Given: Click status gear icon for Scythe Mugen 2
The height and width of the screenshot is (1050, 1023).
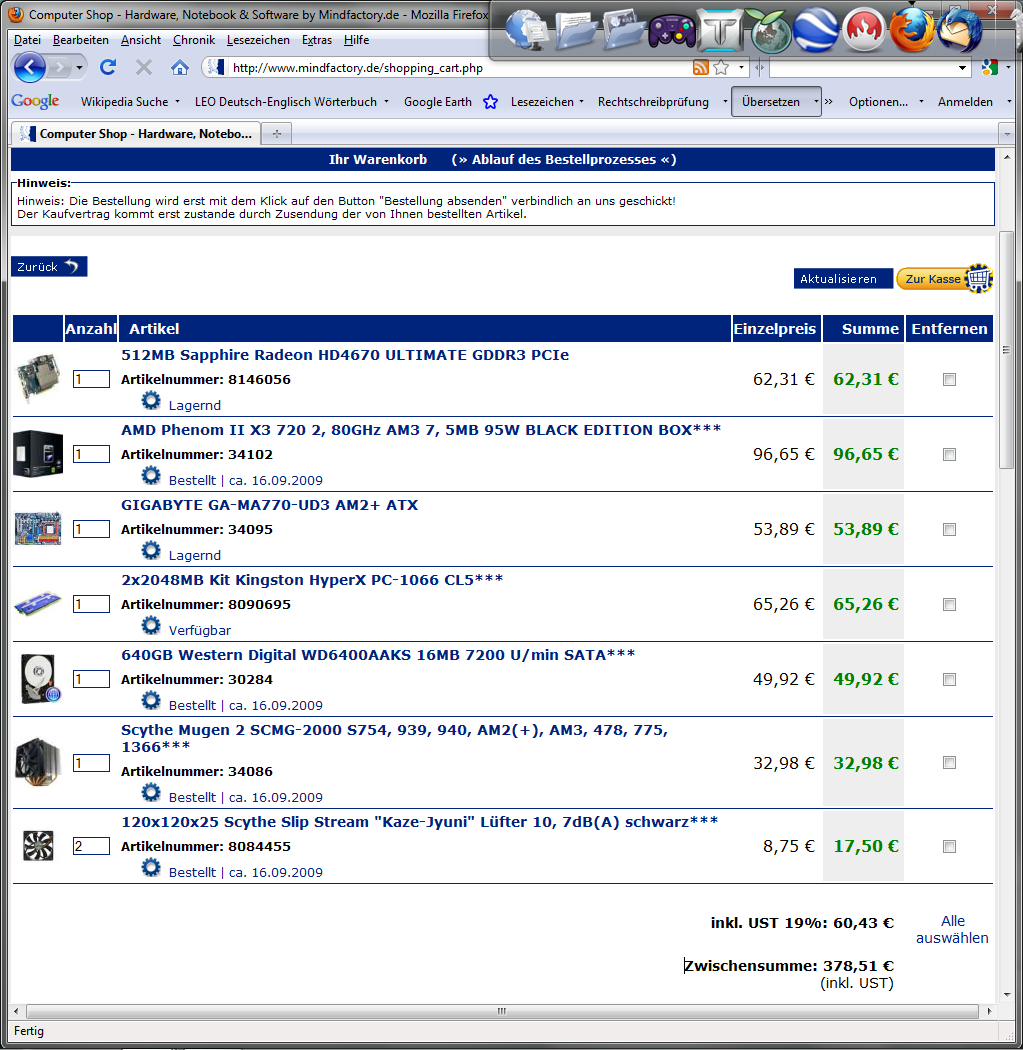Looking at the screenshot, I should point(151,793).
